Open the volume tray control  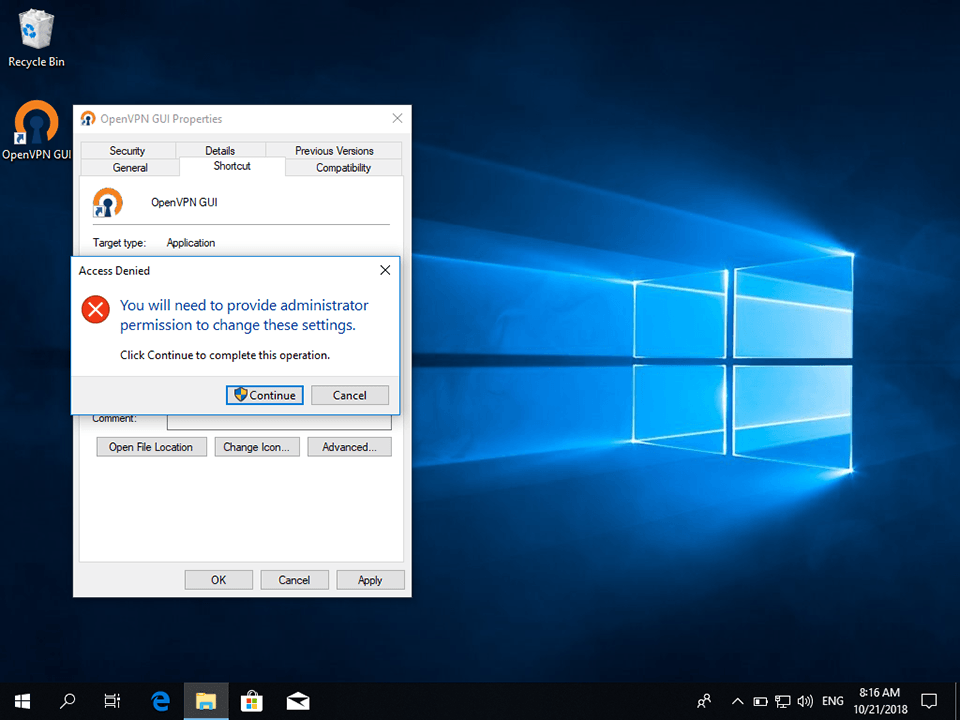pyautogui.click(x=805, y=702)
